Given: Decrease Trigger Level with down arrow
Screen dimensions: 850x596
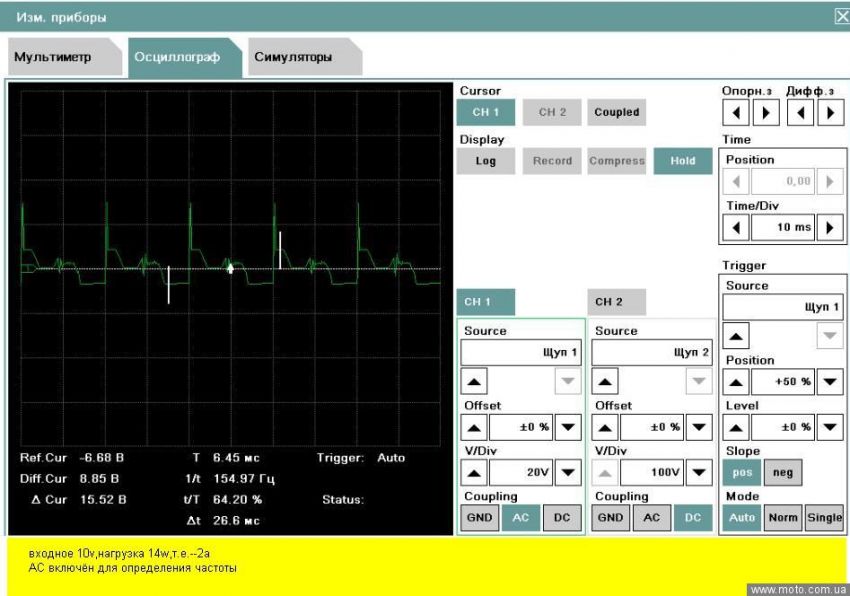Looking at the screenshot, I should pos(830,427).
